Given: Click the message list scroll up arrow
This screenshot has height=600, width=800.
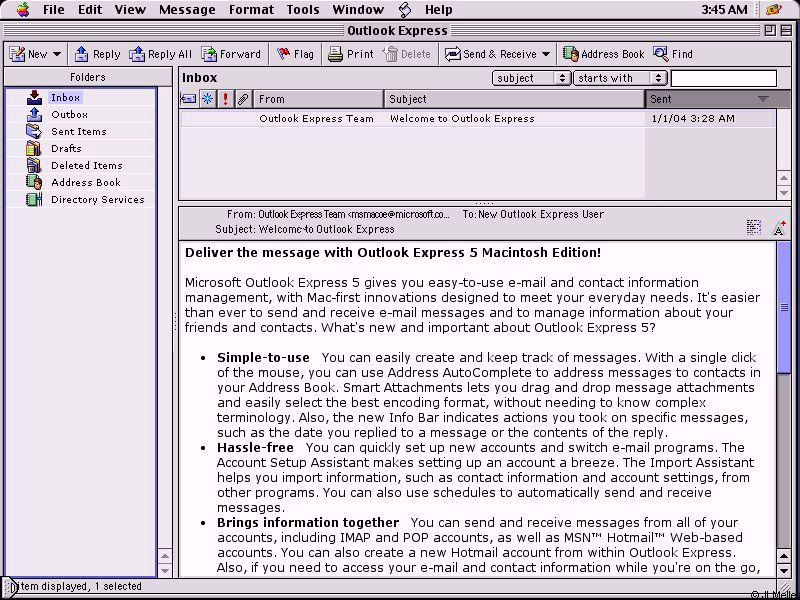Looking at the screenshot, I should (x=784, y=179).
